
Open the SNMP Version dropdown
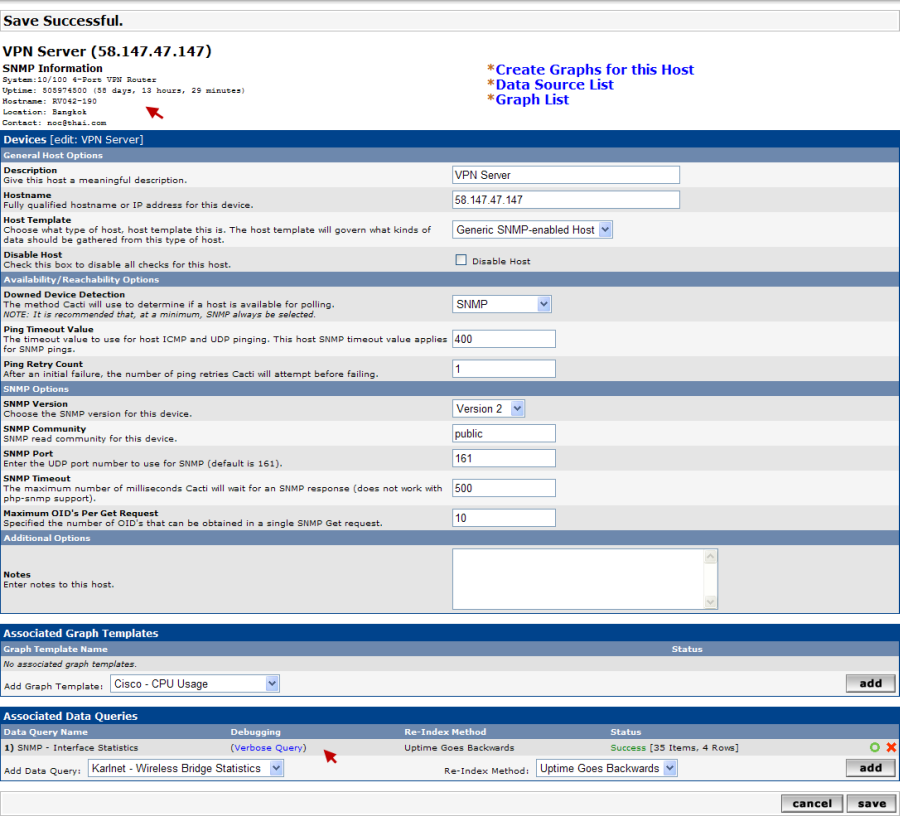pyautogui.click(x=489, y=408)
